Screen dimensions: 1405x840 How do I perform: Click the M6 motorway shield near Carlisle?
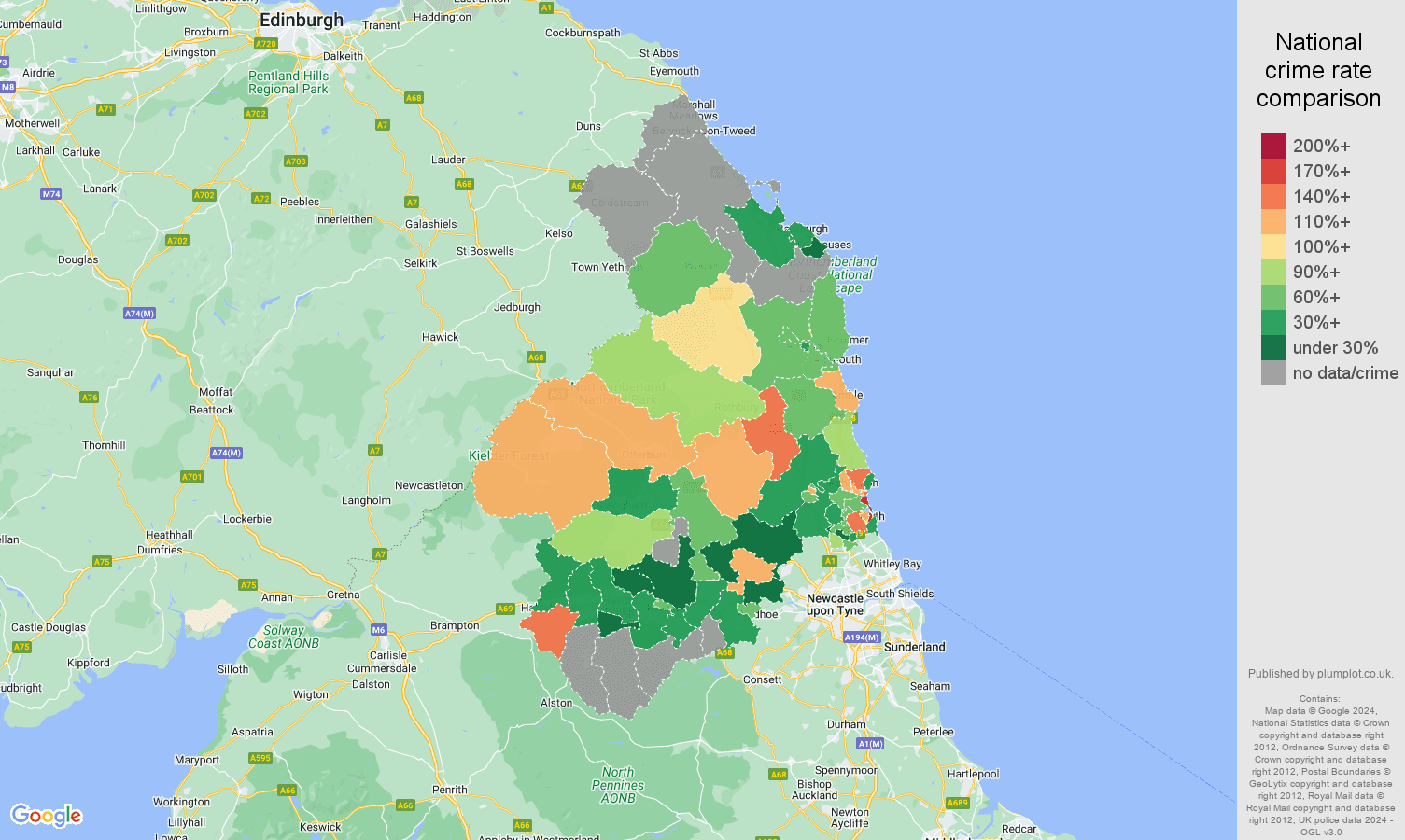[x=378, y=630]
